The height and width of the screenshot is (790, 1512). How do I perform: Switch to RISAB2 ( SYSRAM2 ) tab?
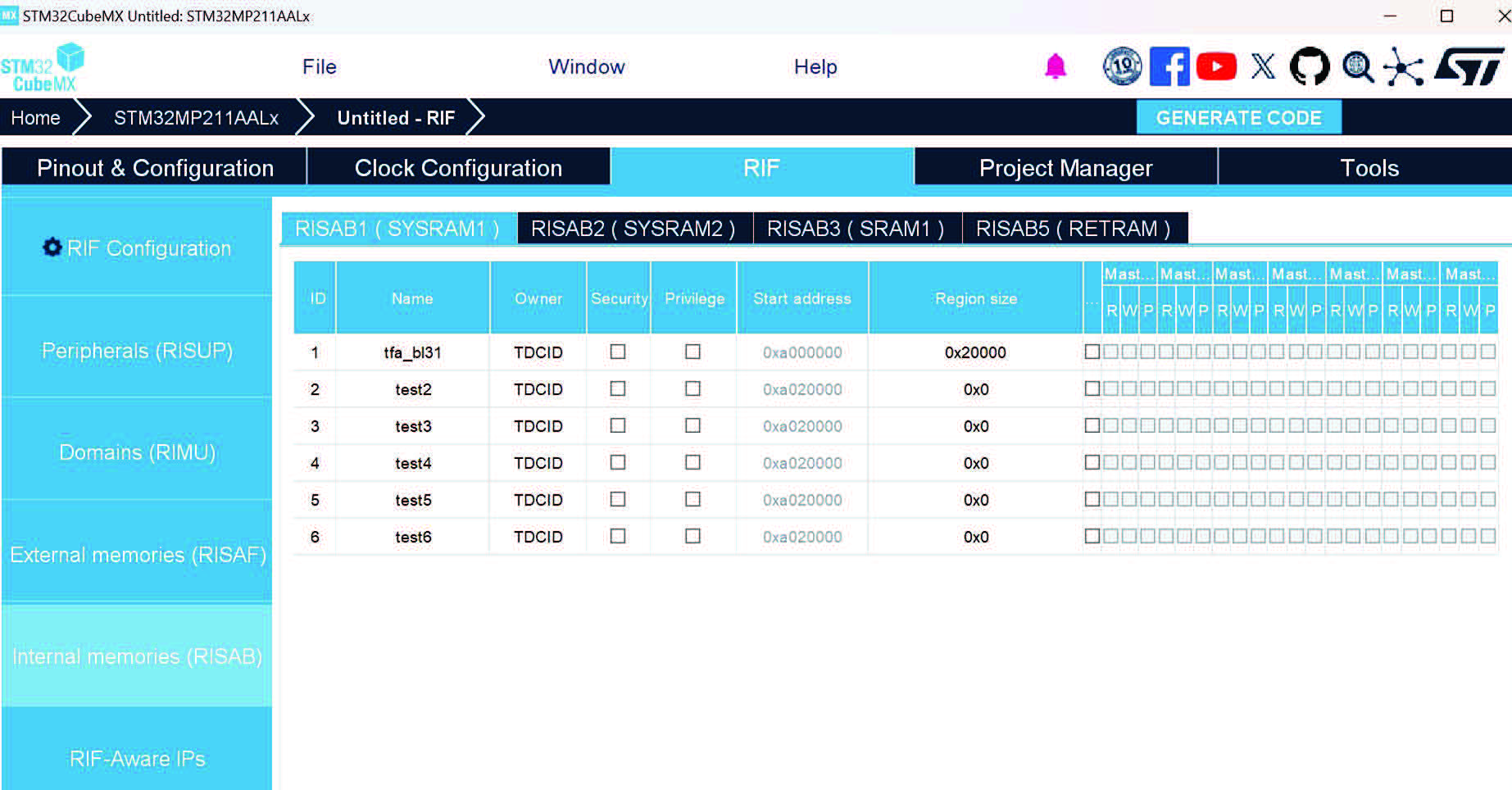[633, 229]
